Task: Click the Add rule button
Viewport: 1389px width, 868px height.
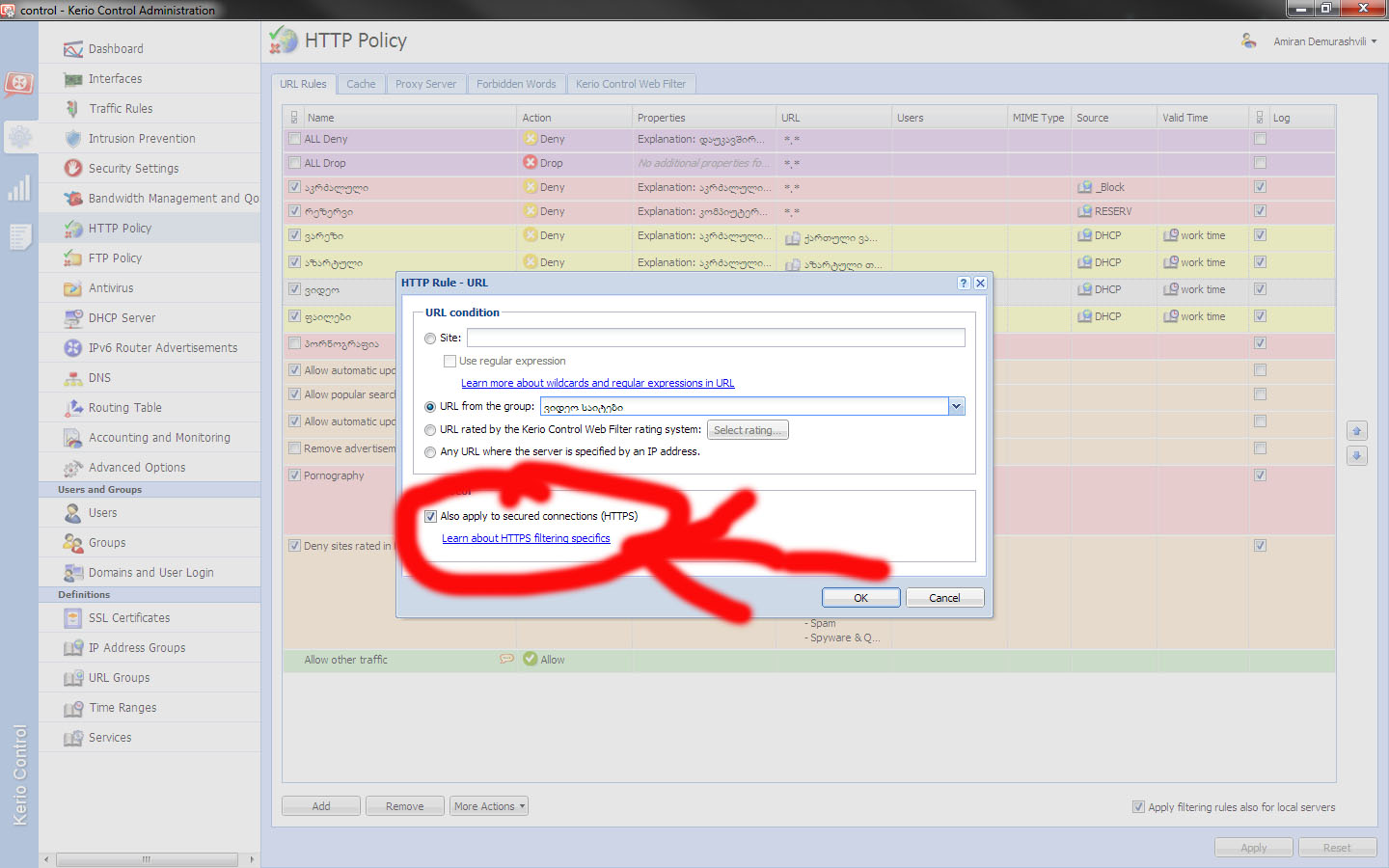Action: tap(321, 806)
